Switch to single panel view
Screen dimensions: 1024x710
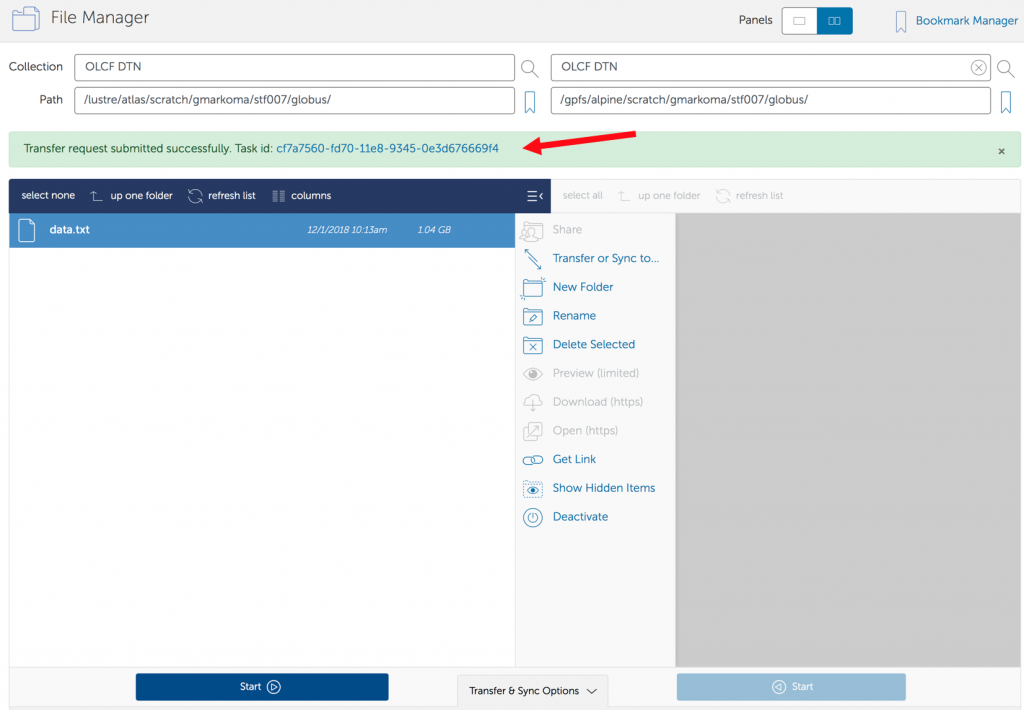(x=799, y=21)
